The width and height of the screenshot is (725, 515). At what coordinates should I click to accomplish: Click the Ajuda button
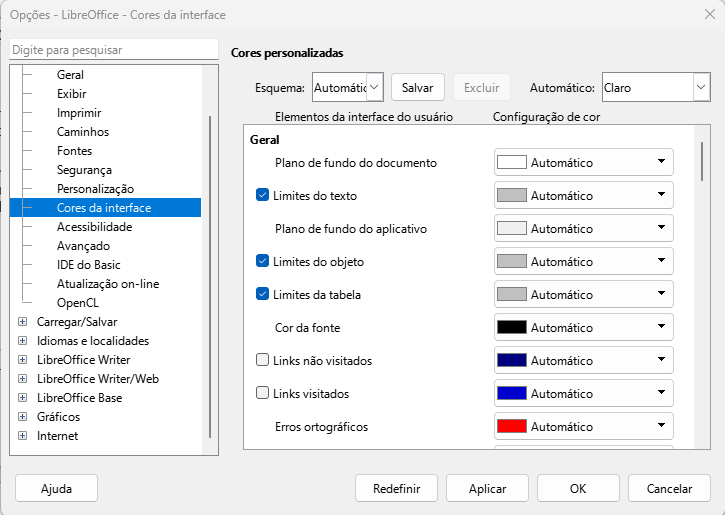[56, 488]
